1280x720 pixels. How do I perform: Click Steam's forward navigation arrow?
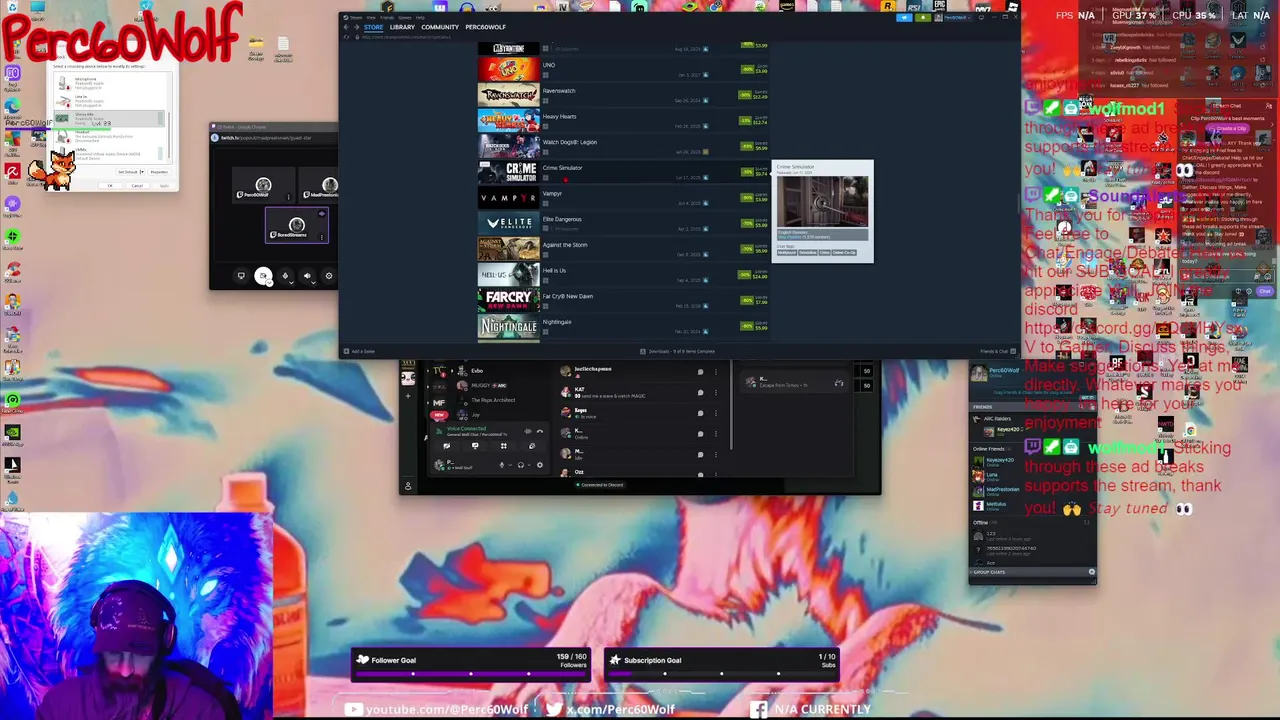(356, 27)
